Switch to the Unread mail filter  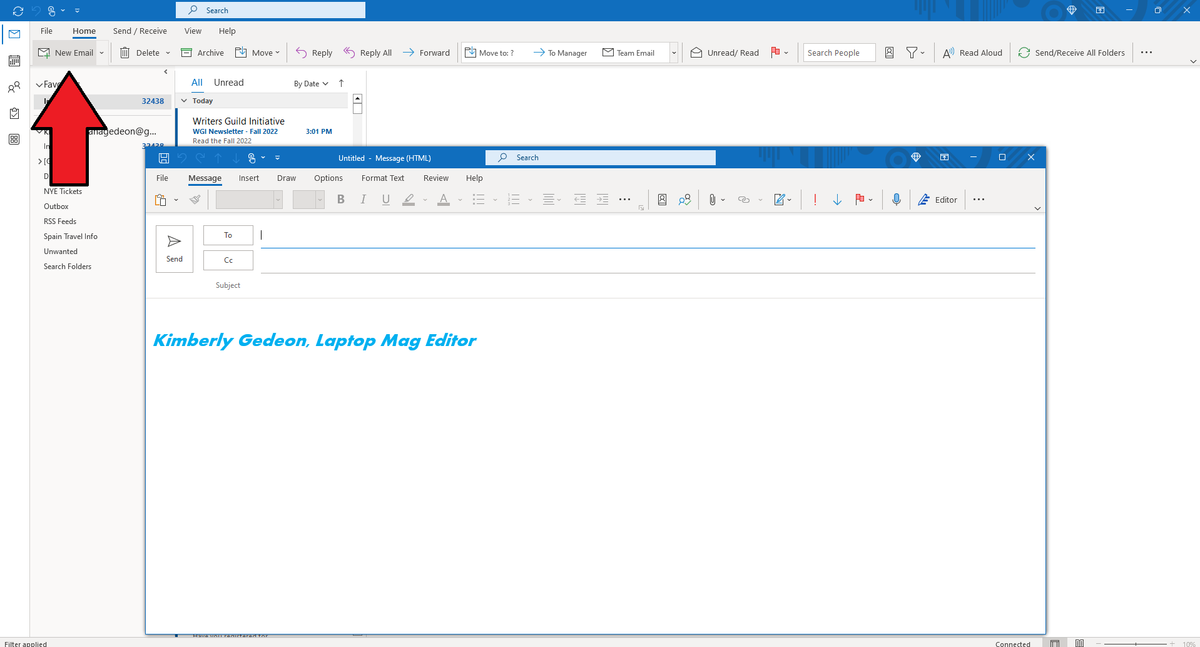(228, 82)
